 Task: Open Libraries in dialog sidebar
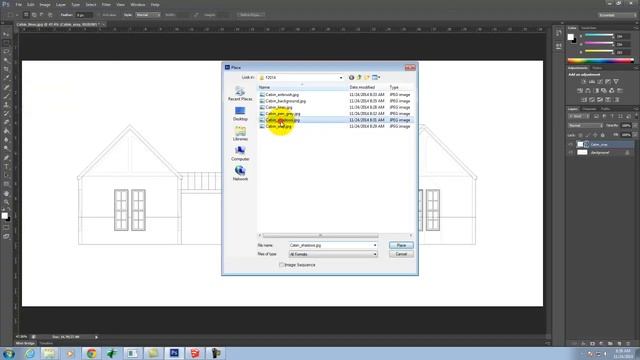tap(240, 134)
